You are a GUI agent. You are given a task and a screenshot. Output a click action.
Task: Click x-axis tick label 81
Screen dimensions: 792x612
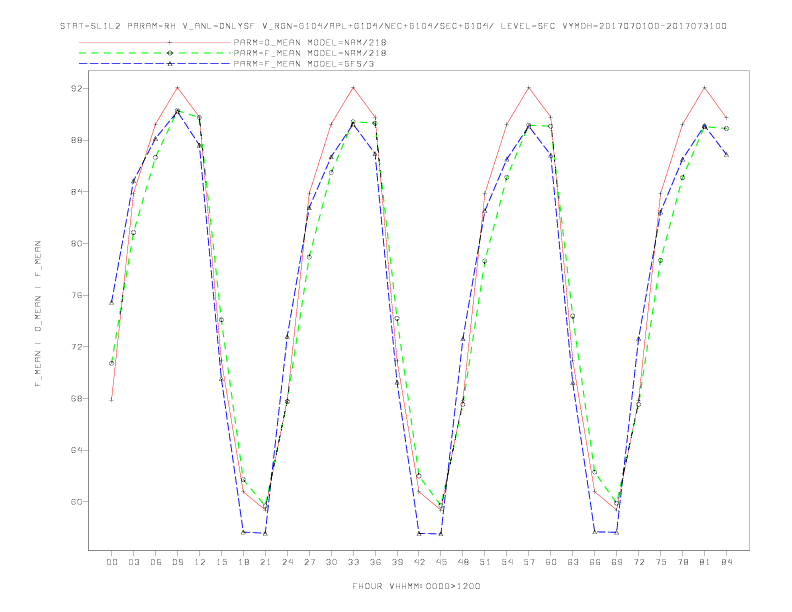(705, 562)
